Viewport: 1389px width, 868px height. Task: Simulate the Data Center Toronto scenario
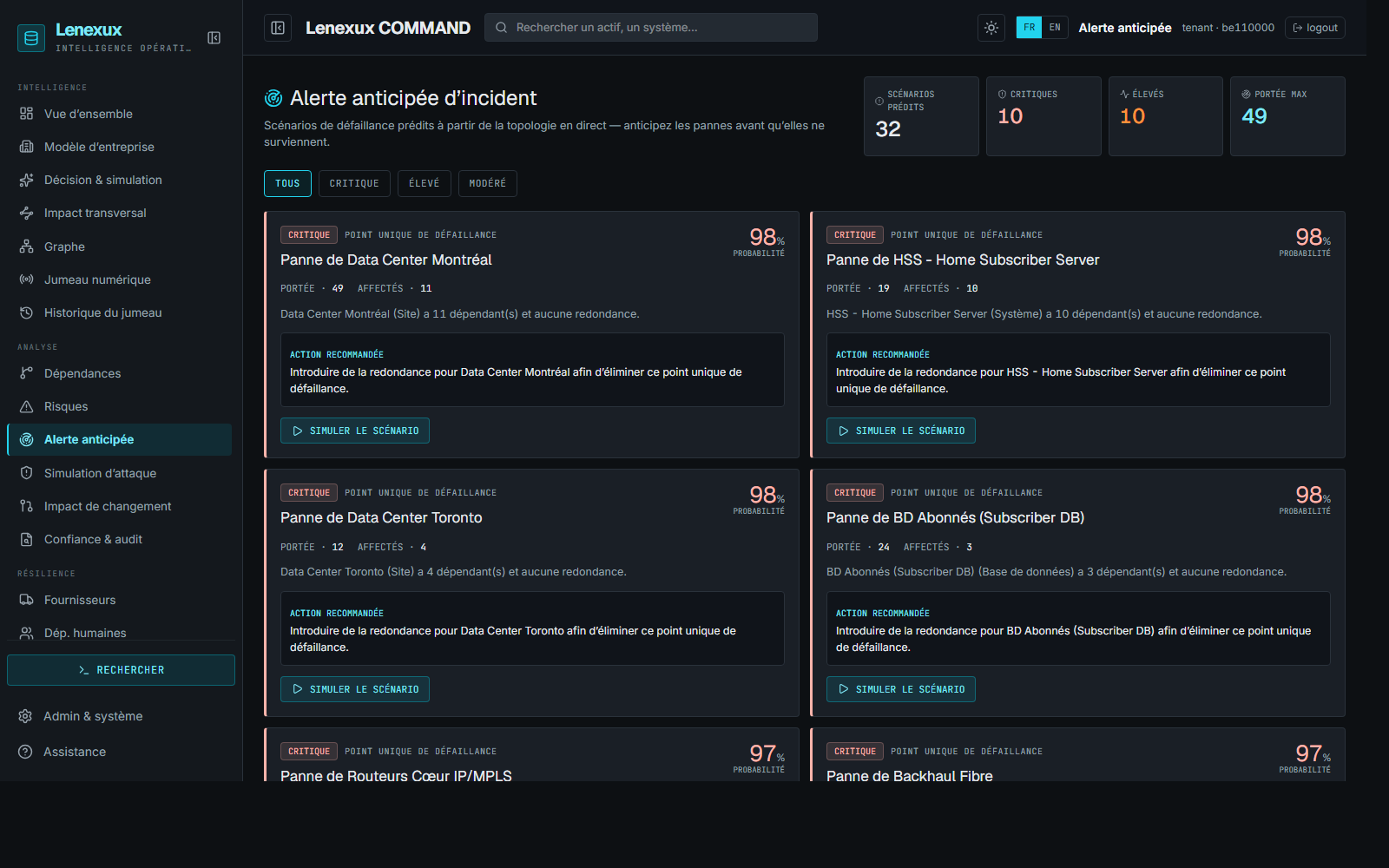(x=355, y=689)
